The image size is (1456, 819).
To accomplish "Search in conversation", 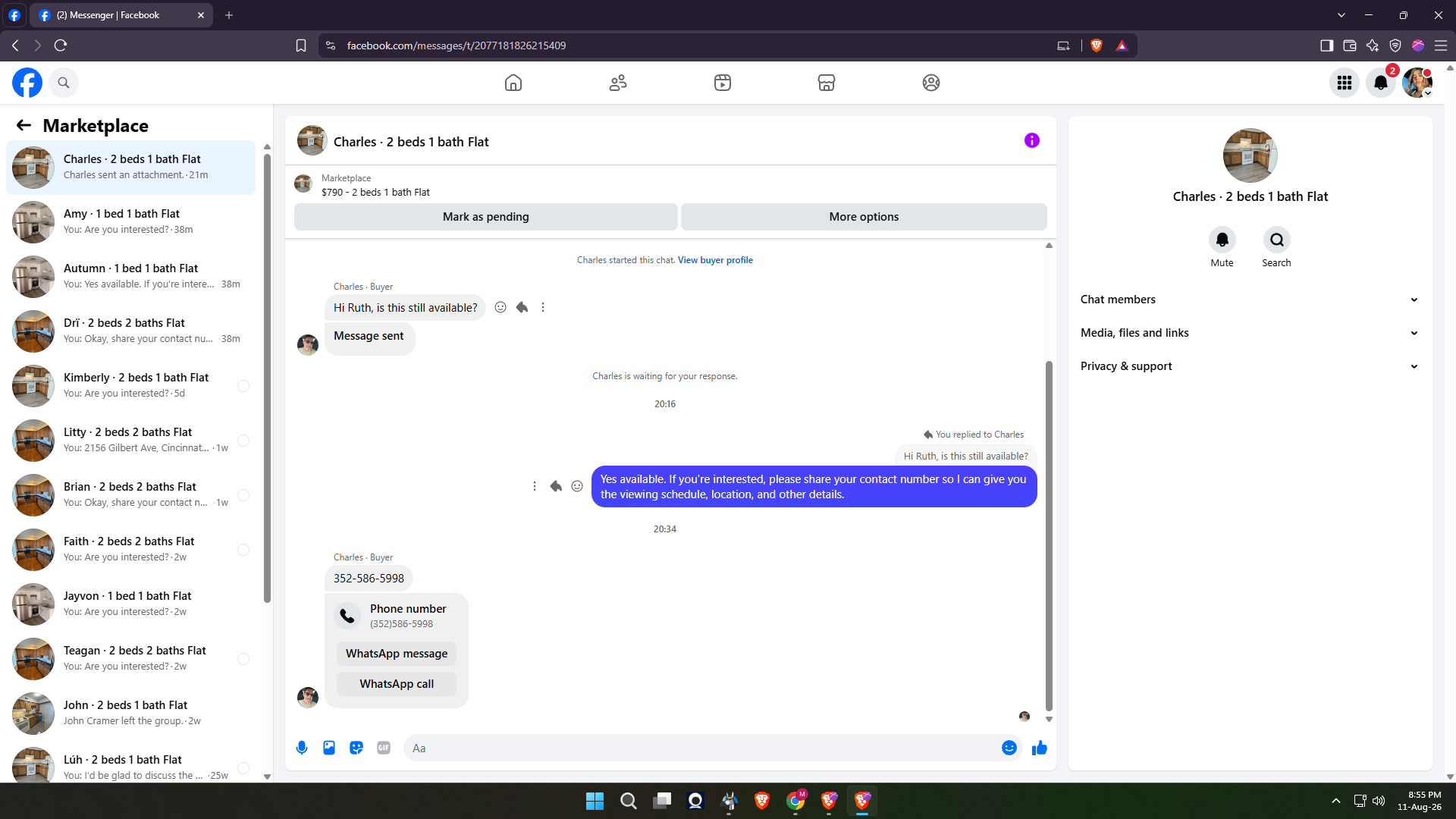I will coord(1276,240).
